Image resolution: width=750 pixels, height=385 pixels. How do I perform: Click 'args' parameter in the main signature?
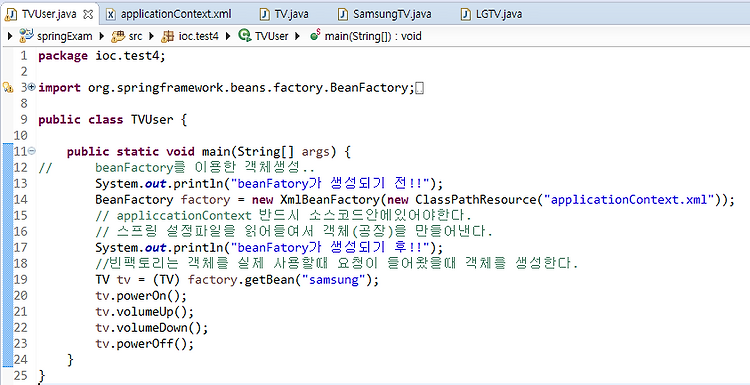coord(316,152)
